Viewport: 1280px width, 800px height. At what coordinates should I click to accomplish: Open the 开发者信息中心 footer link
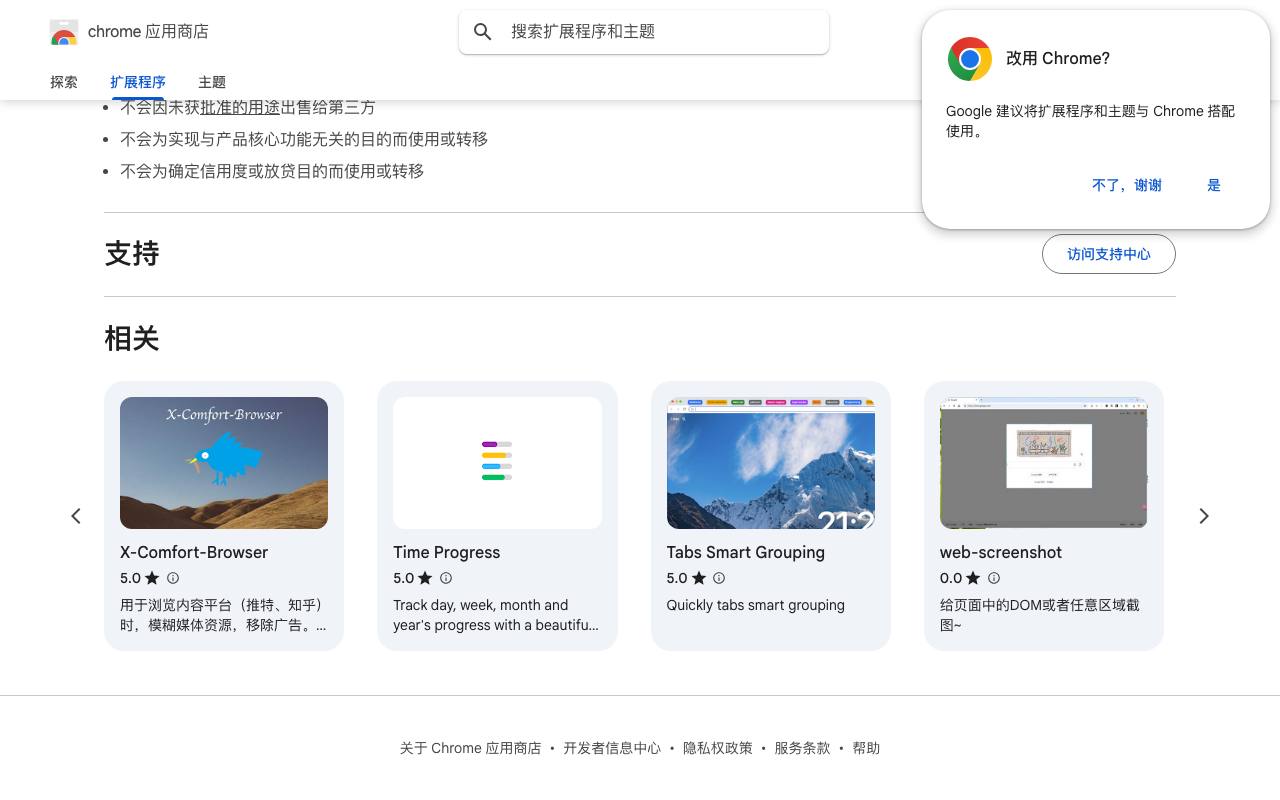612,748
